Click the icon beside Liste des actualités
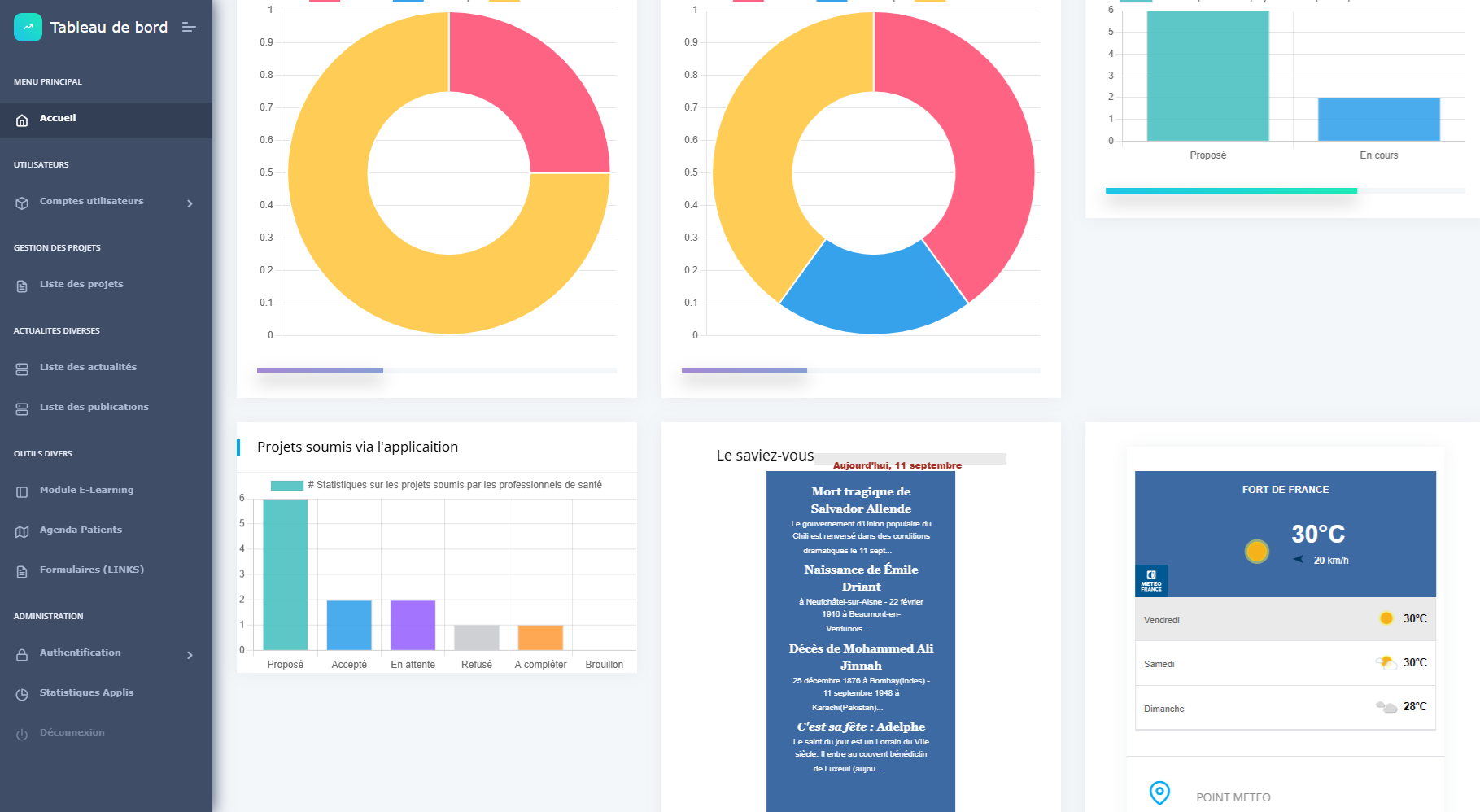The width and height of the screenshot is (1480, 812). point(22,369)
